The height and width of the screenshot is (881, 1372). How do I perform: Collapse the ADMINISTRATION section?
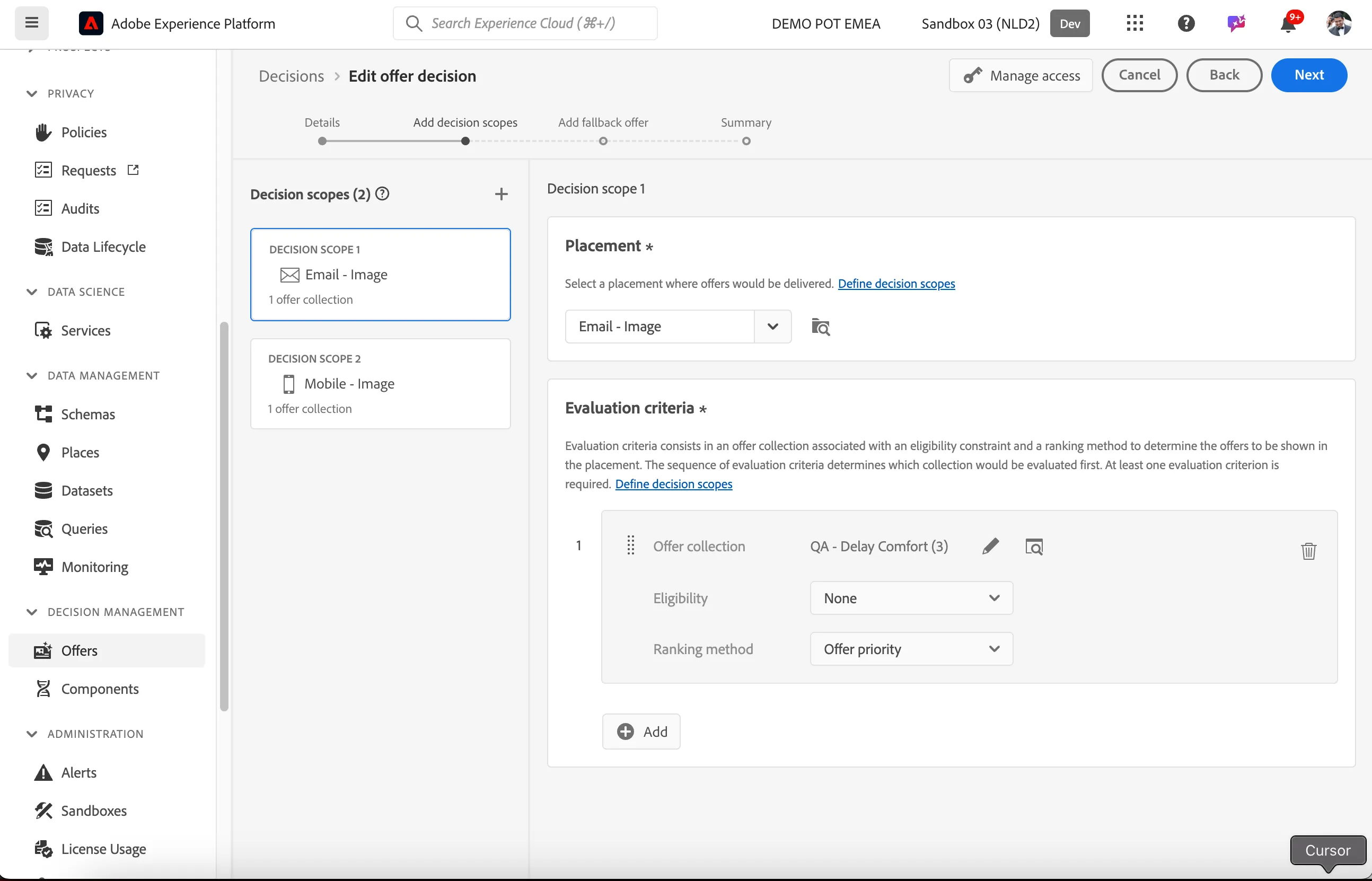click(x=32, y=734)
